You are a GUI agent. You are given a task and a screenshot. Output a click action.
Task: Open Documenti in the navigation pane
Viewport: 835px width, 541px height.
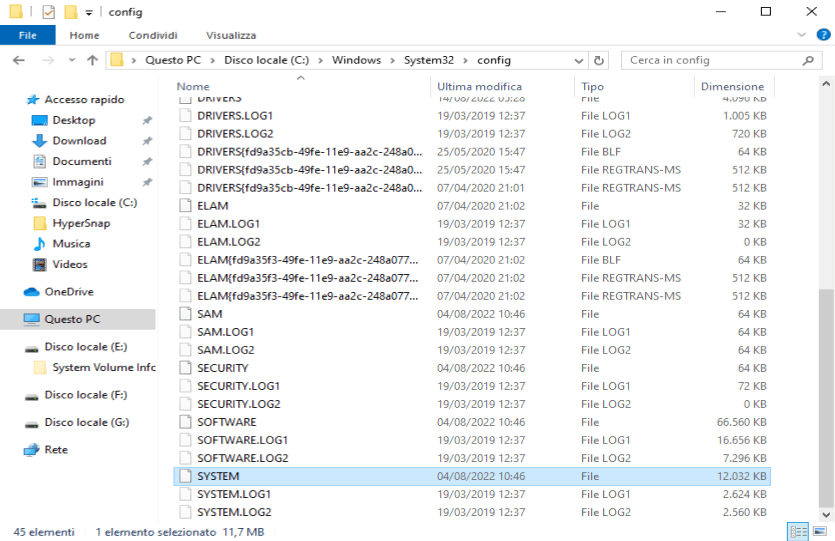81,161
